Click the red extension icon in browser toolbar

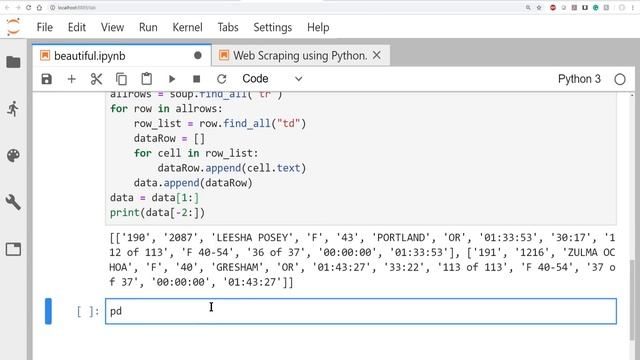click(553, 7)
